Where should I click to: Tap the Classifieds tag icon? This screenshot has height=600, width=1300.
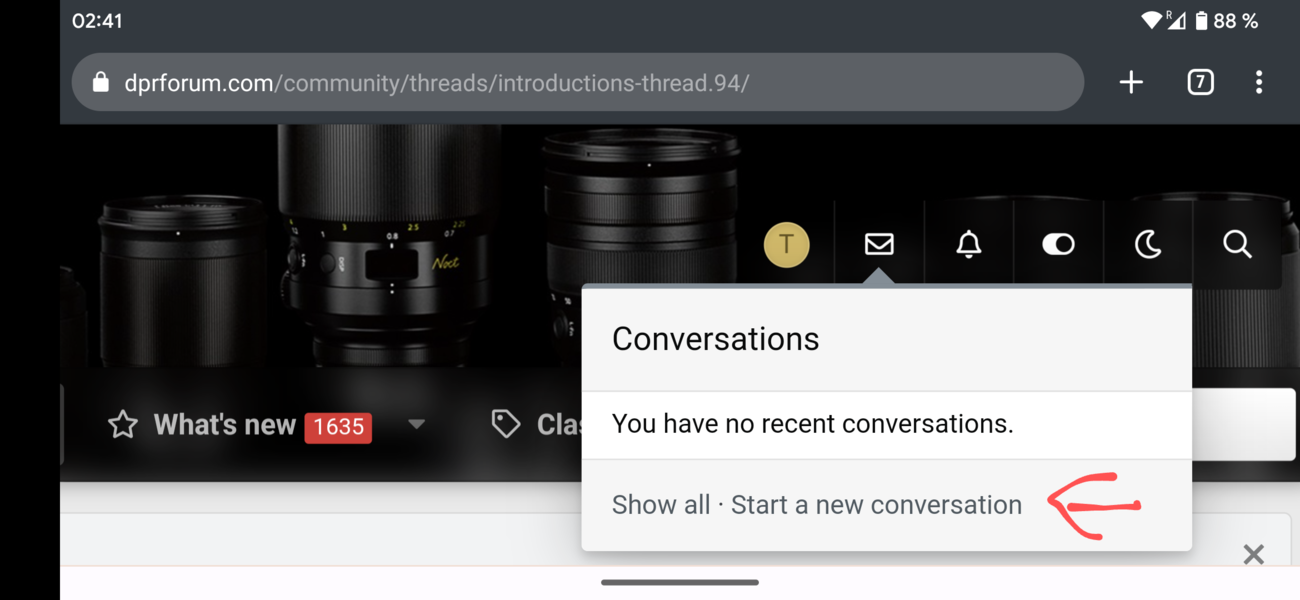click(x=508, y=424)
